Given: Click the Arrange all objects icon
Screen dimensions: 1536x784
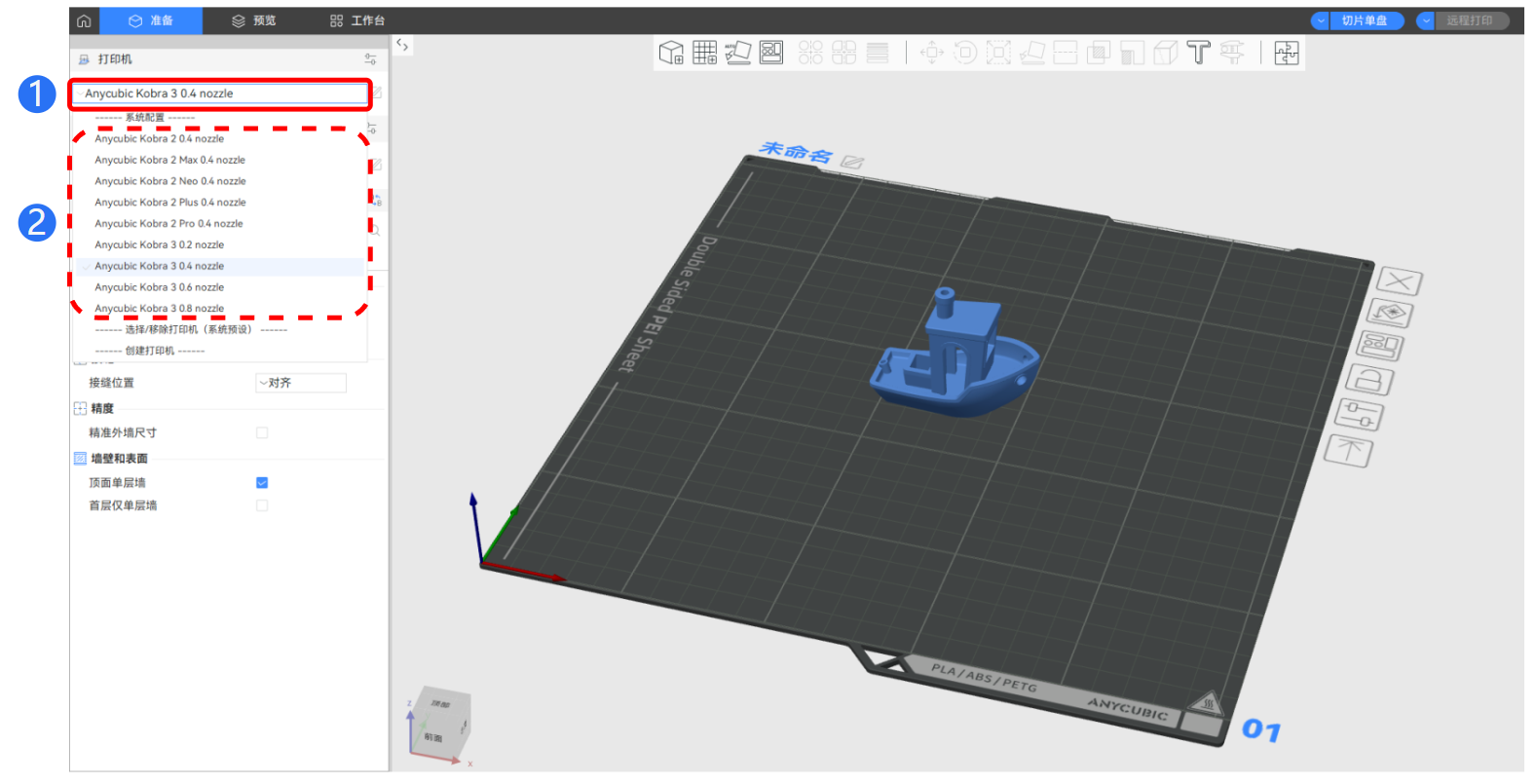Looking at the screenshot, I should tap(771, 53).
